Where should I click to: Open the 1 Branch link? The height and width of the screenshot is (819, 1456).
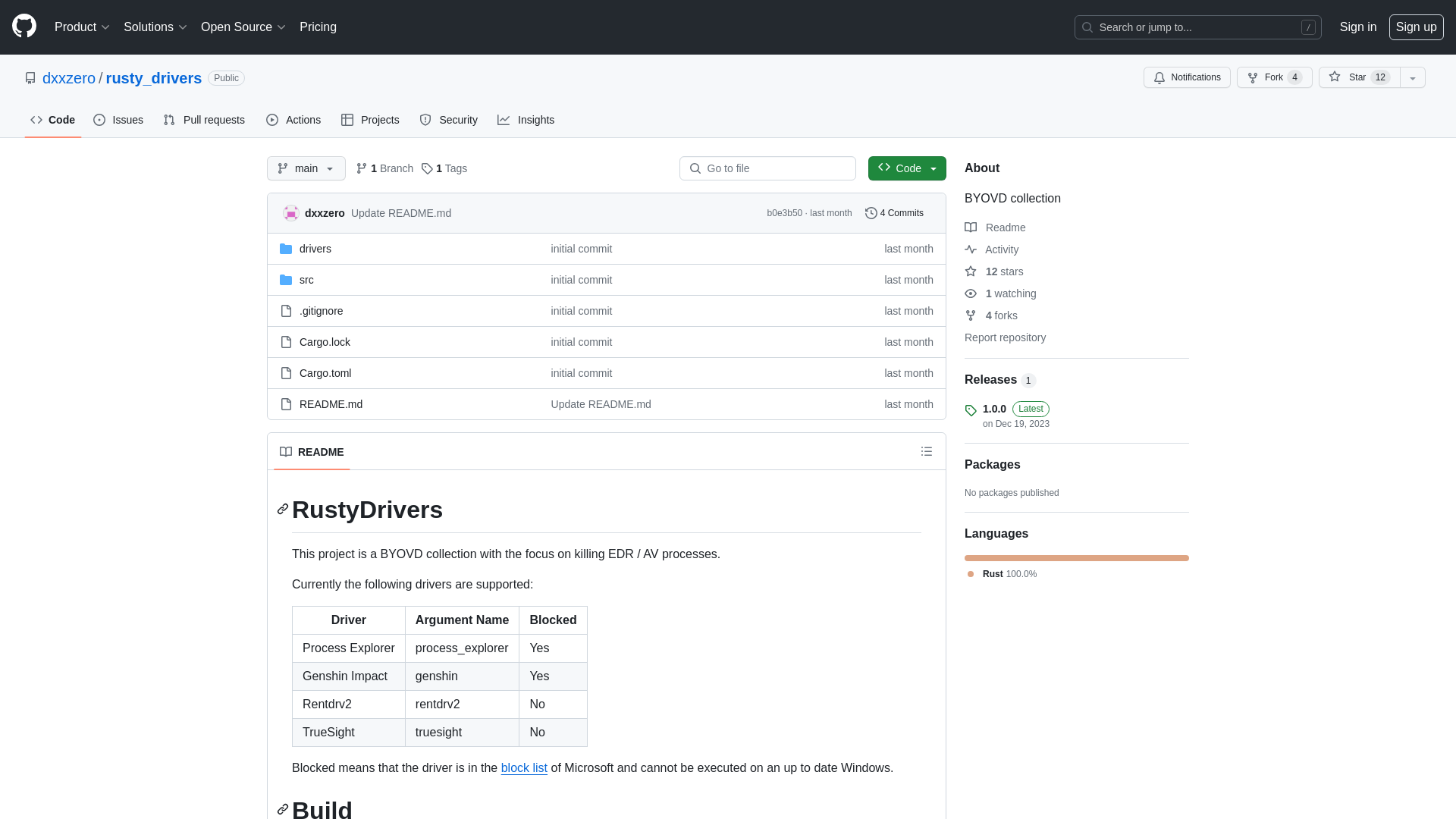[384, 168]
